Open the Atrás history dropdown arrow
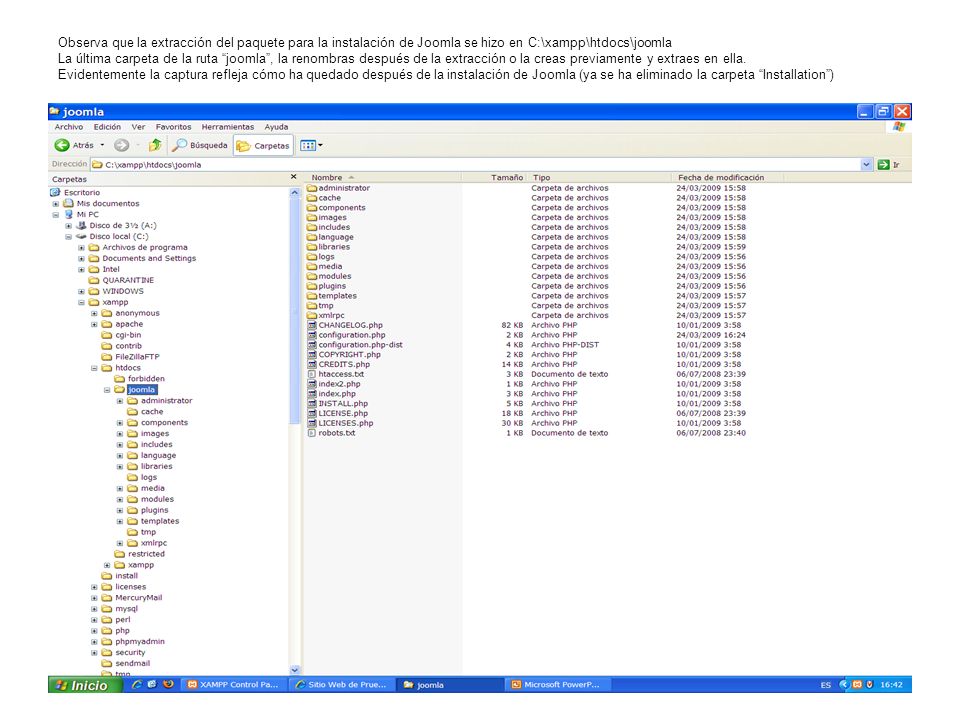Image resolution: width=960 pixels, height=720 pixels. tap(102, 145)
